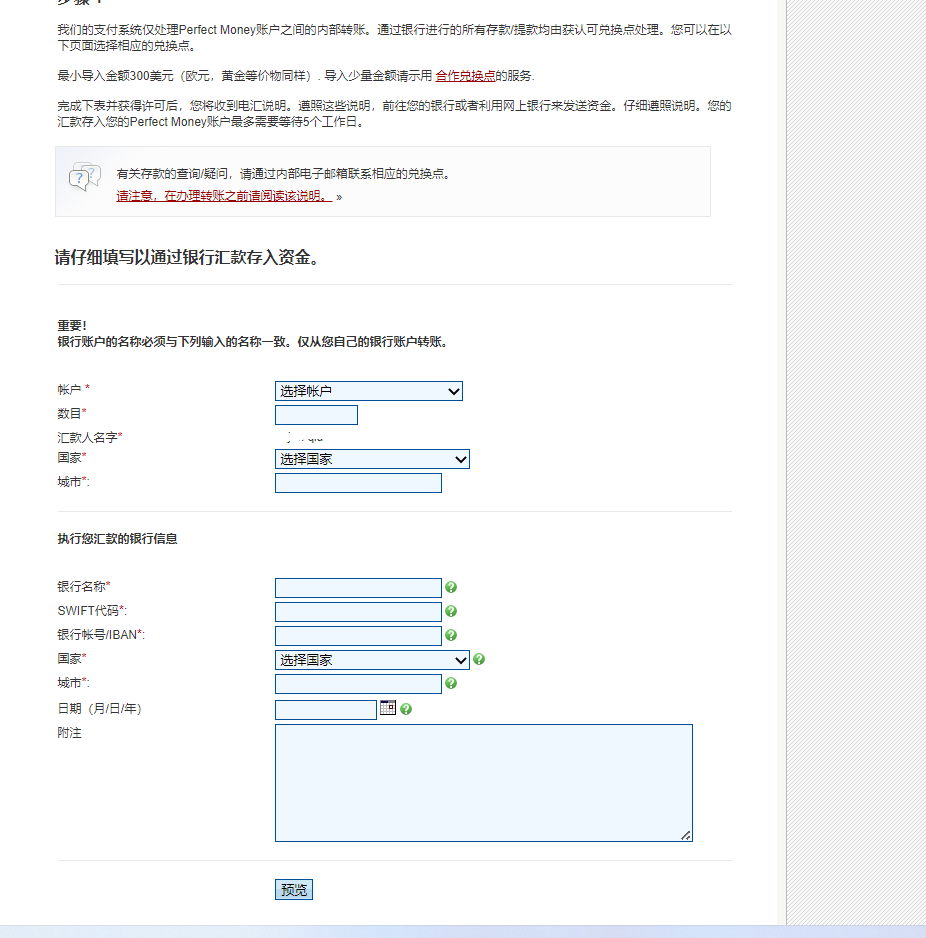The width and height of the screenshot is (926, 938).
Task: View help icon beside the bank 城市 field
Action: pyautogui.click(x=451, y=684)
